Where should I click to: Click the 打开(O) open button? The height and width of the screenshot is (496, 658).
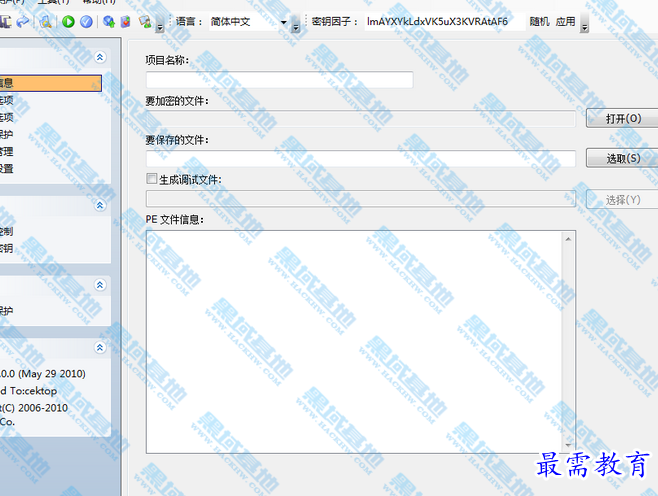(622, 119)
